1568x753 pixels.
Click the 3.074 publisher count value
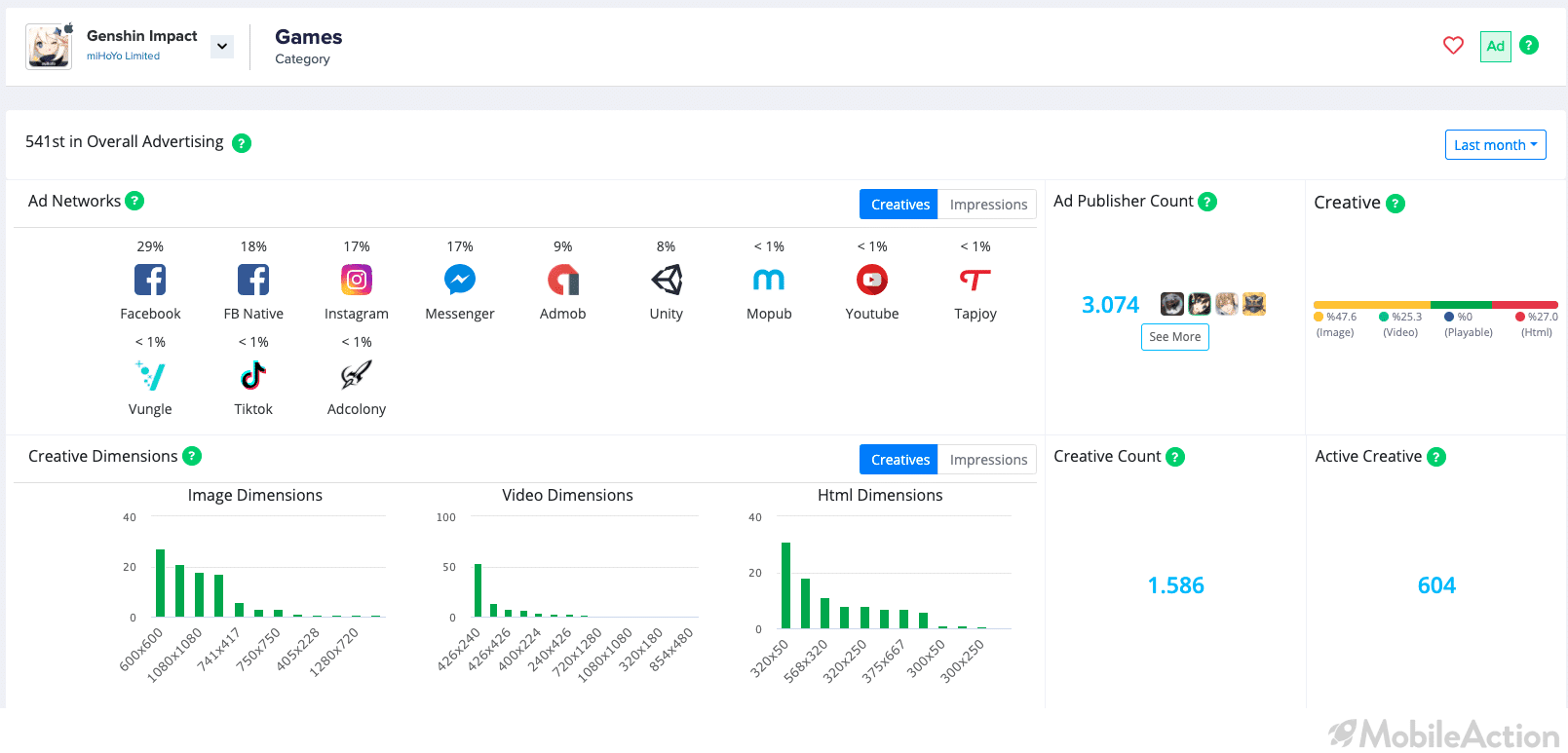point(1110,305)
